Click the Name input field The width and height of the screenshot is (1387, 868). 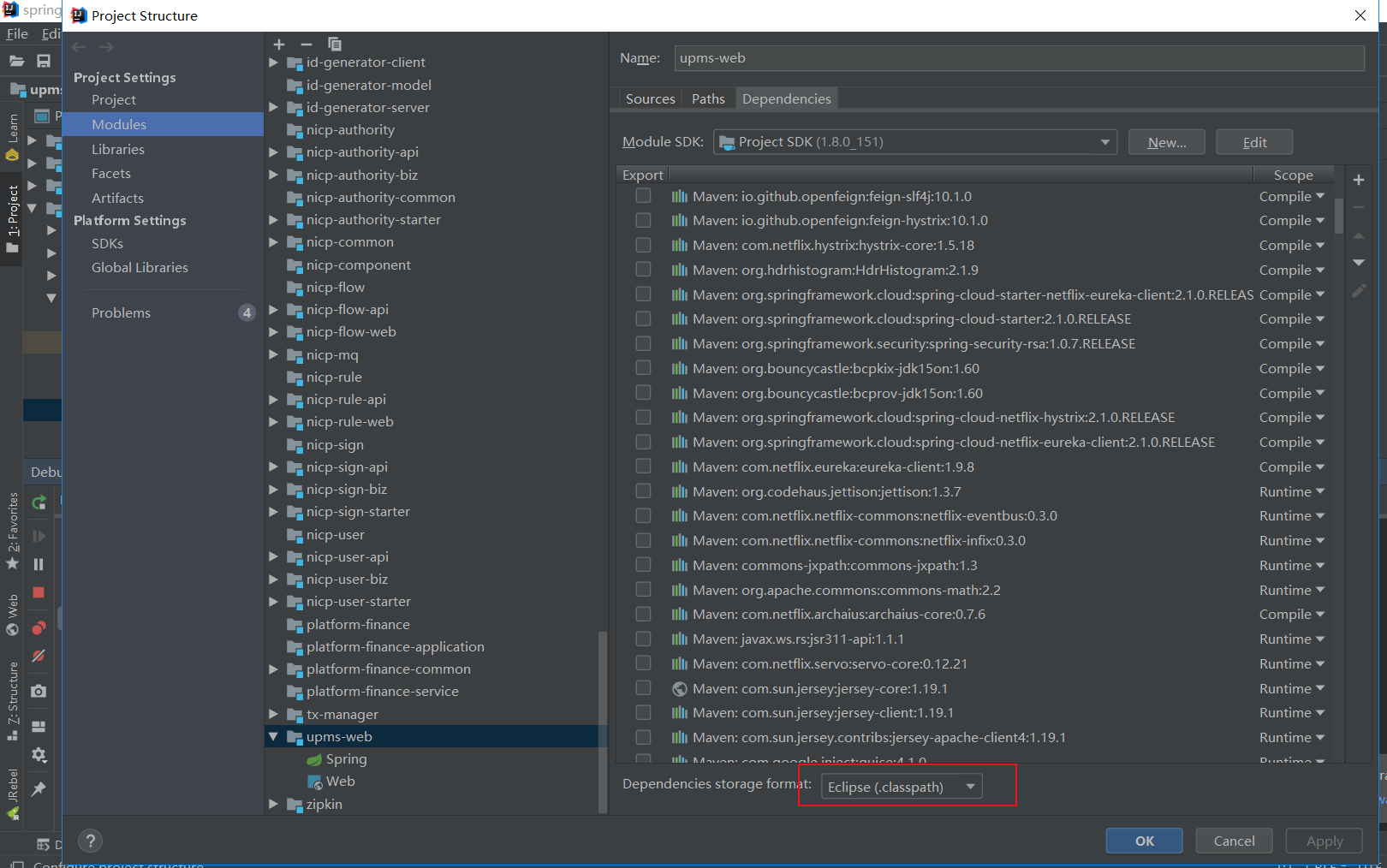[1019, 58]
